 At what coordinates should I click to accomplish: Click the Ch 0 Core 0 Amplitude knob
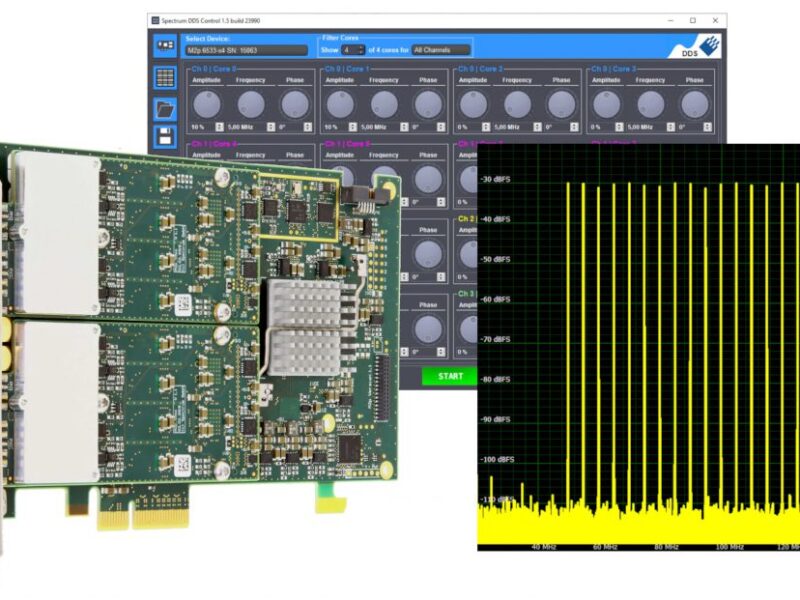[x=207, y=104]
